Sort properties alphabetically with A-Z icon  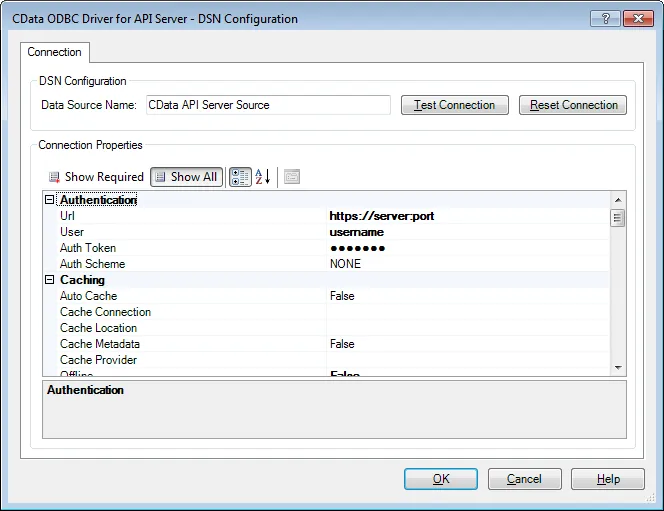(262, 177)
